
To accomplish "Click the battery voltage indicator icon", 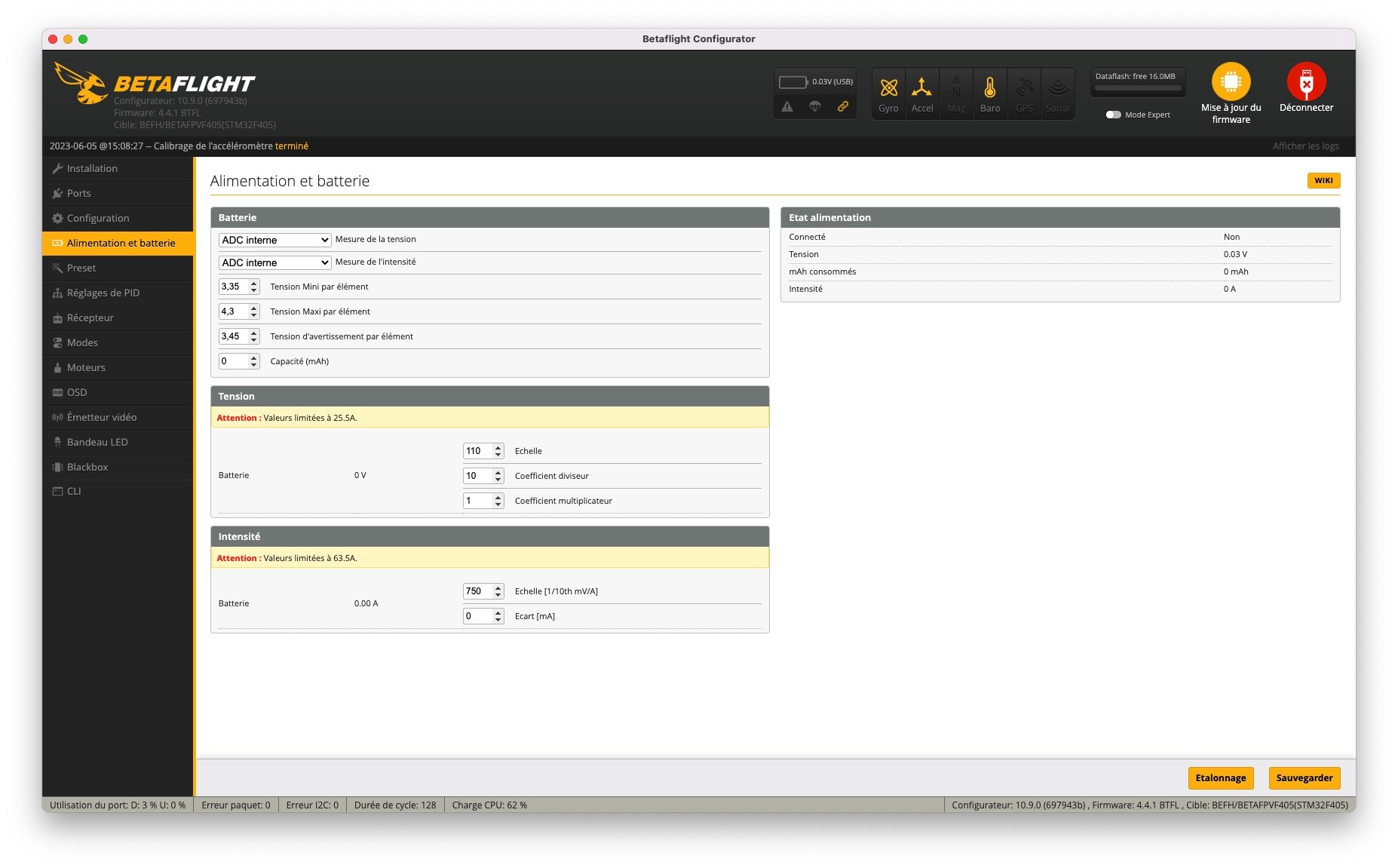I will click(x=793, y=81).
